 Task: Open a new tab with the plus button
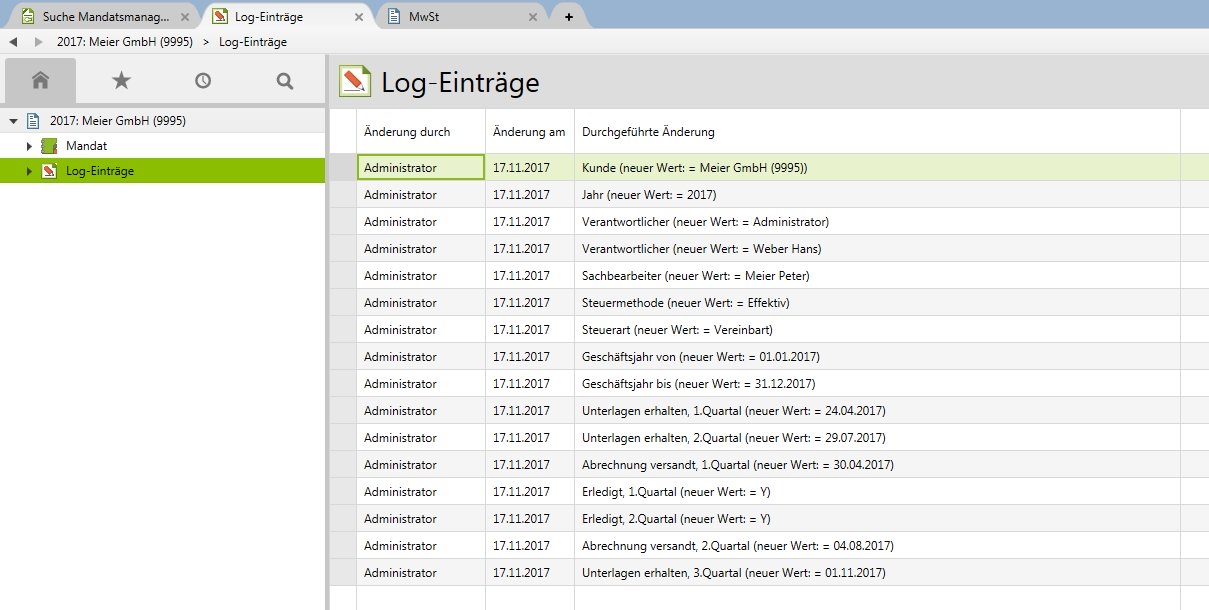pyautogui.click(x=570, y=16)
